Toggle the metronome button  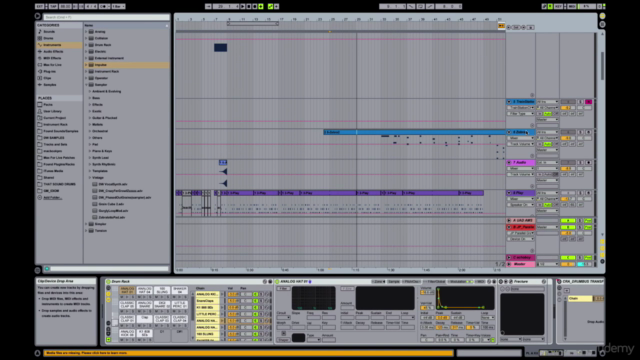coord(104,7)
